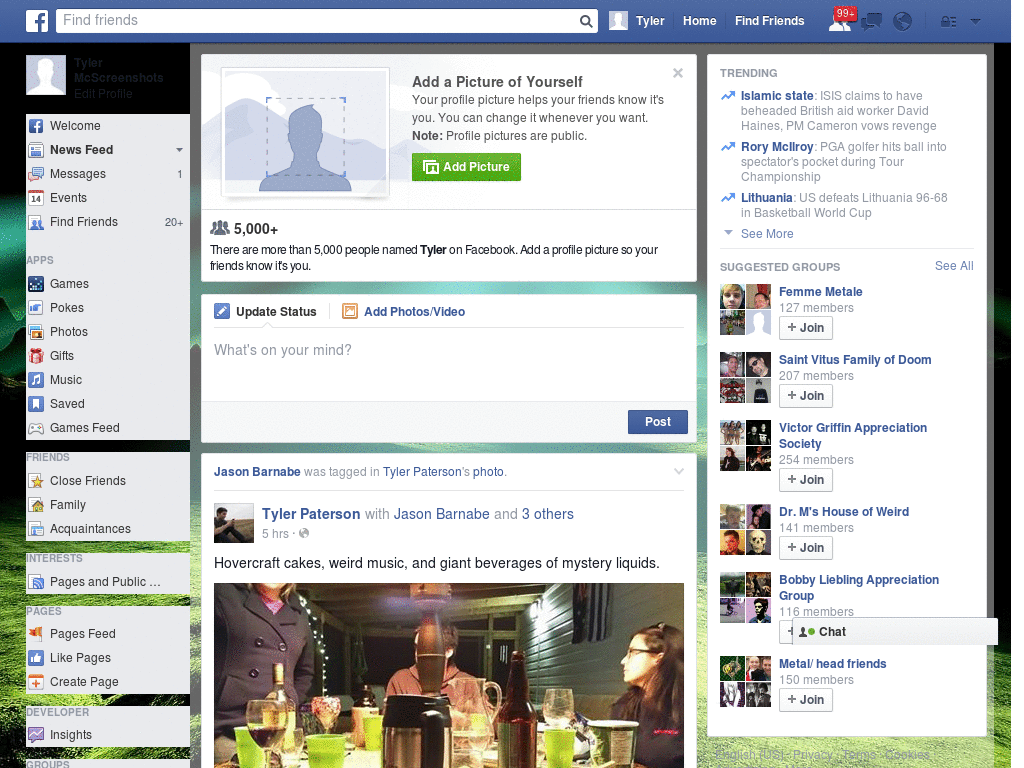Image resolution: width=1024 pixels, height=768 pixels.
Task: Open the Rory McIlroy trending topic
Action: pyautogui.click(x=776, y=147)
